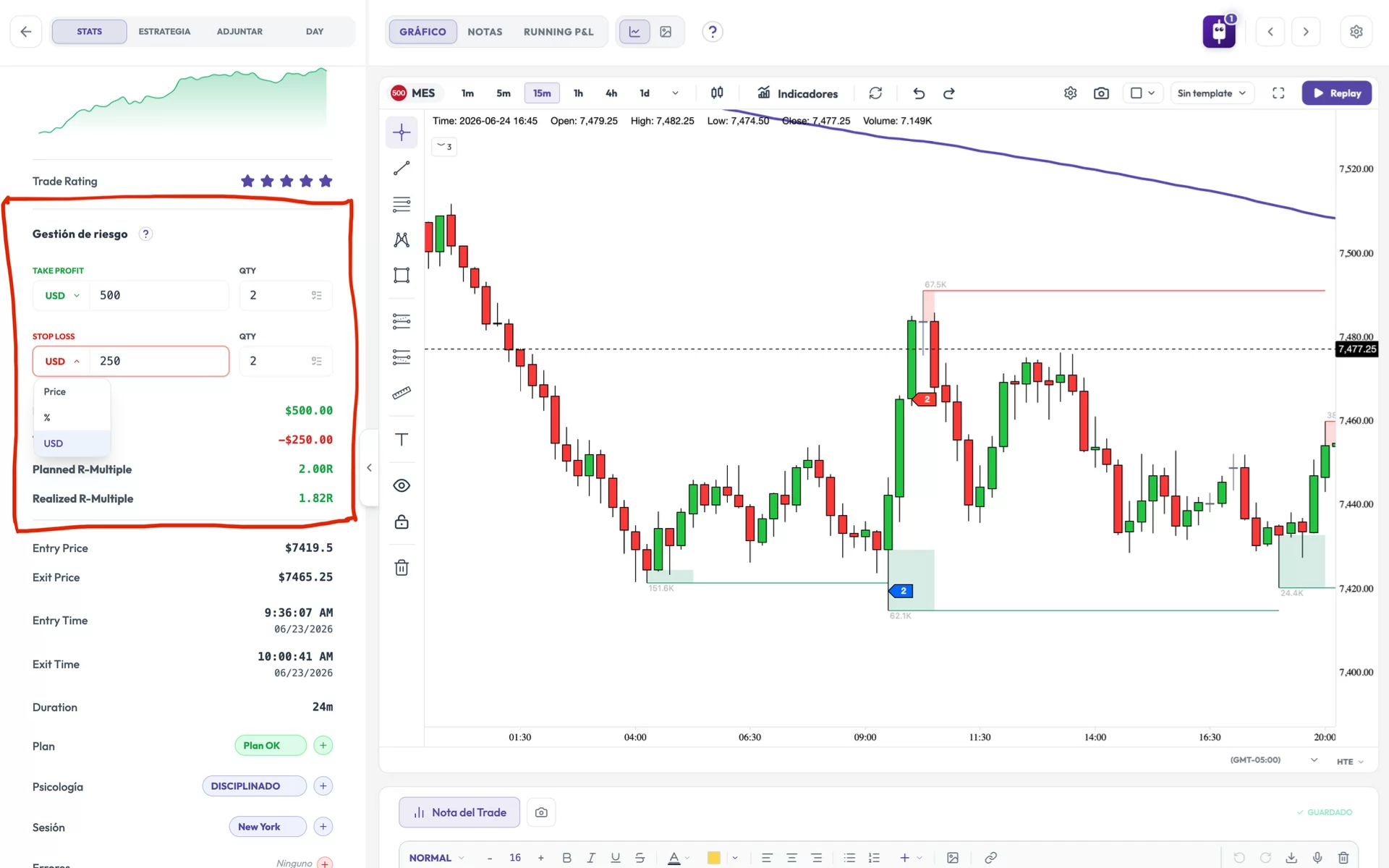Expand the NORMAL text style dropdown
1389x868 pixels.
point(436,858)
